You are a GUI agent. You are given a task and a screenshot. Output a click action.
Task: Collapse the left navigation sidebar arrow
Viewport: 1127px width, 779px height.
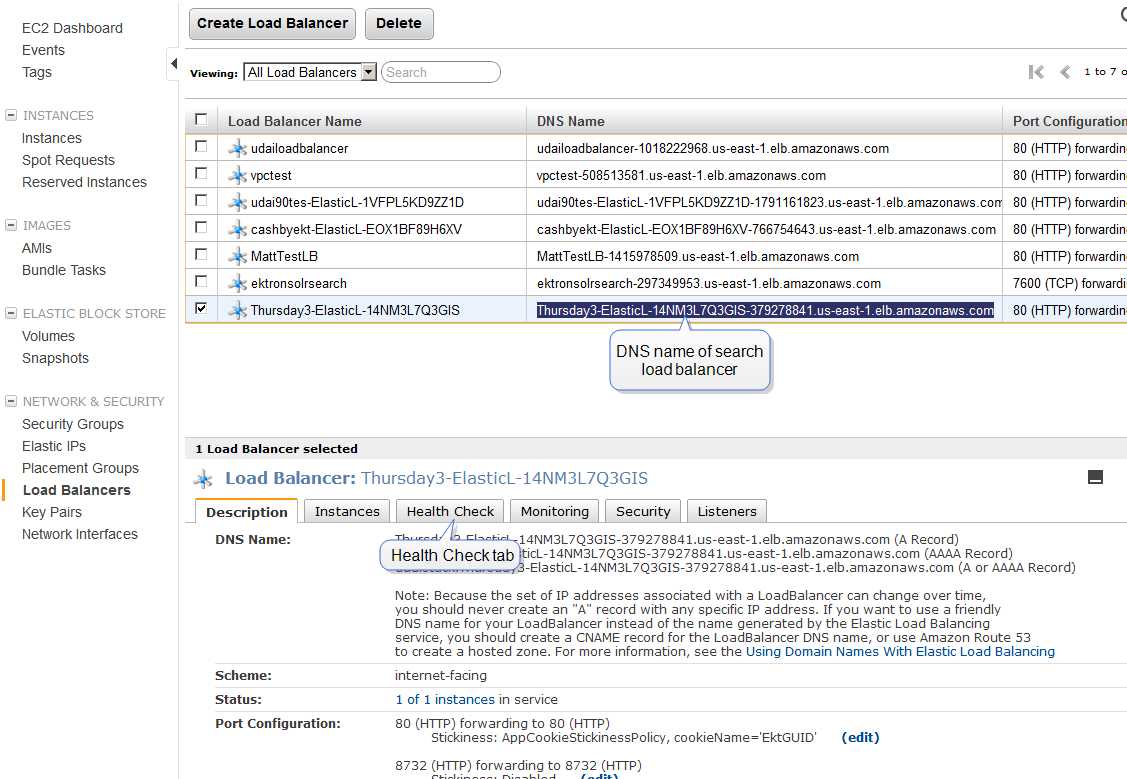pos(173,64)
